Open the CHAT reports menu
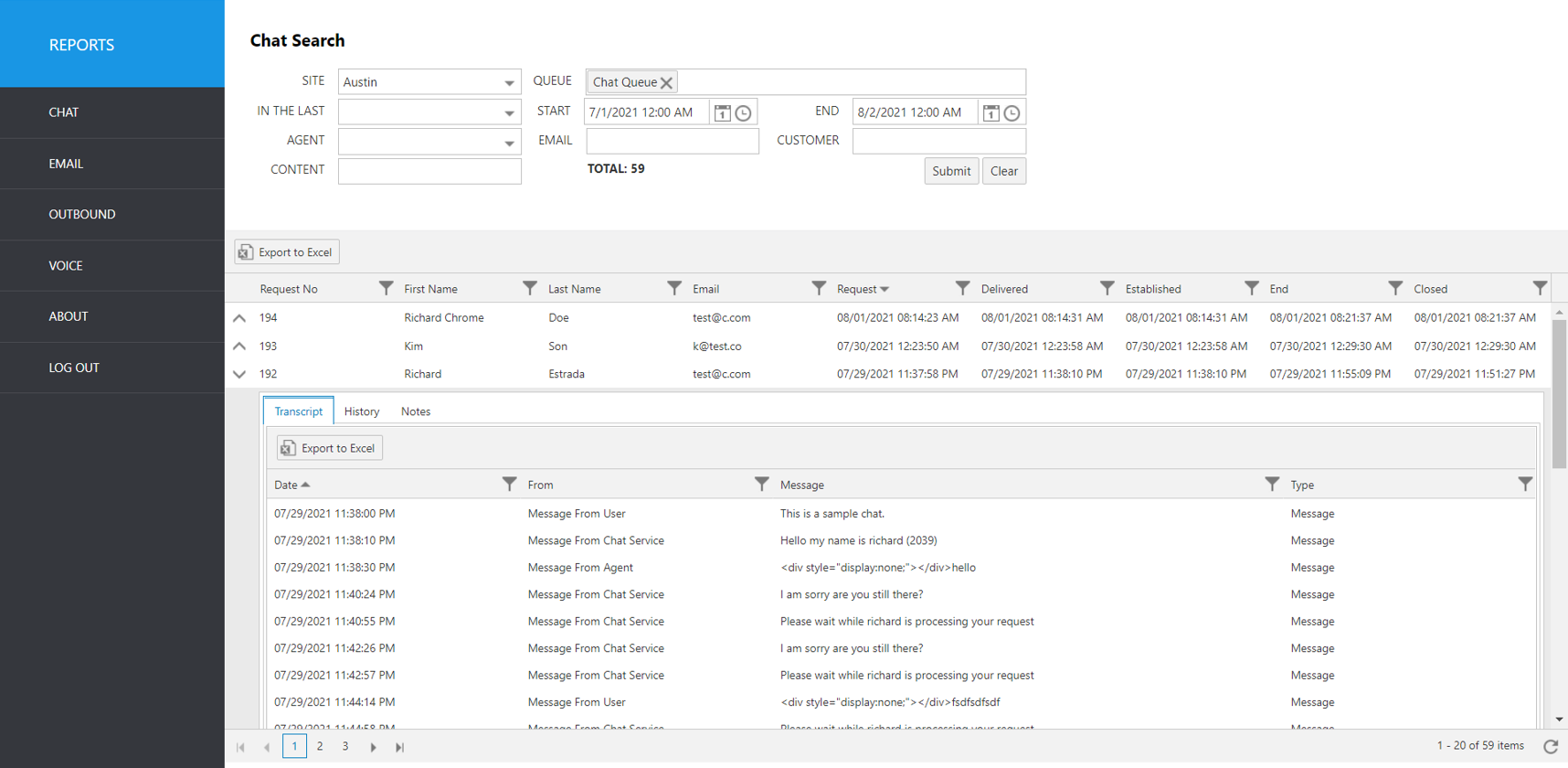This screenshot has width=1568, height=768. (112, 112)
